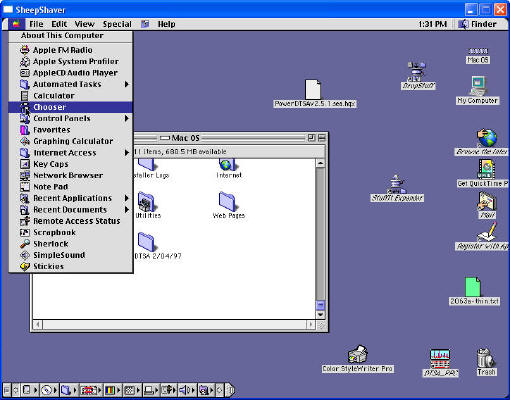Open the Calculator desk accessory
Viewport: 510px width, 400px height.
[x=71, y=96]
